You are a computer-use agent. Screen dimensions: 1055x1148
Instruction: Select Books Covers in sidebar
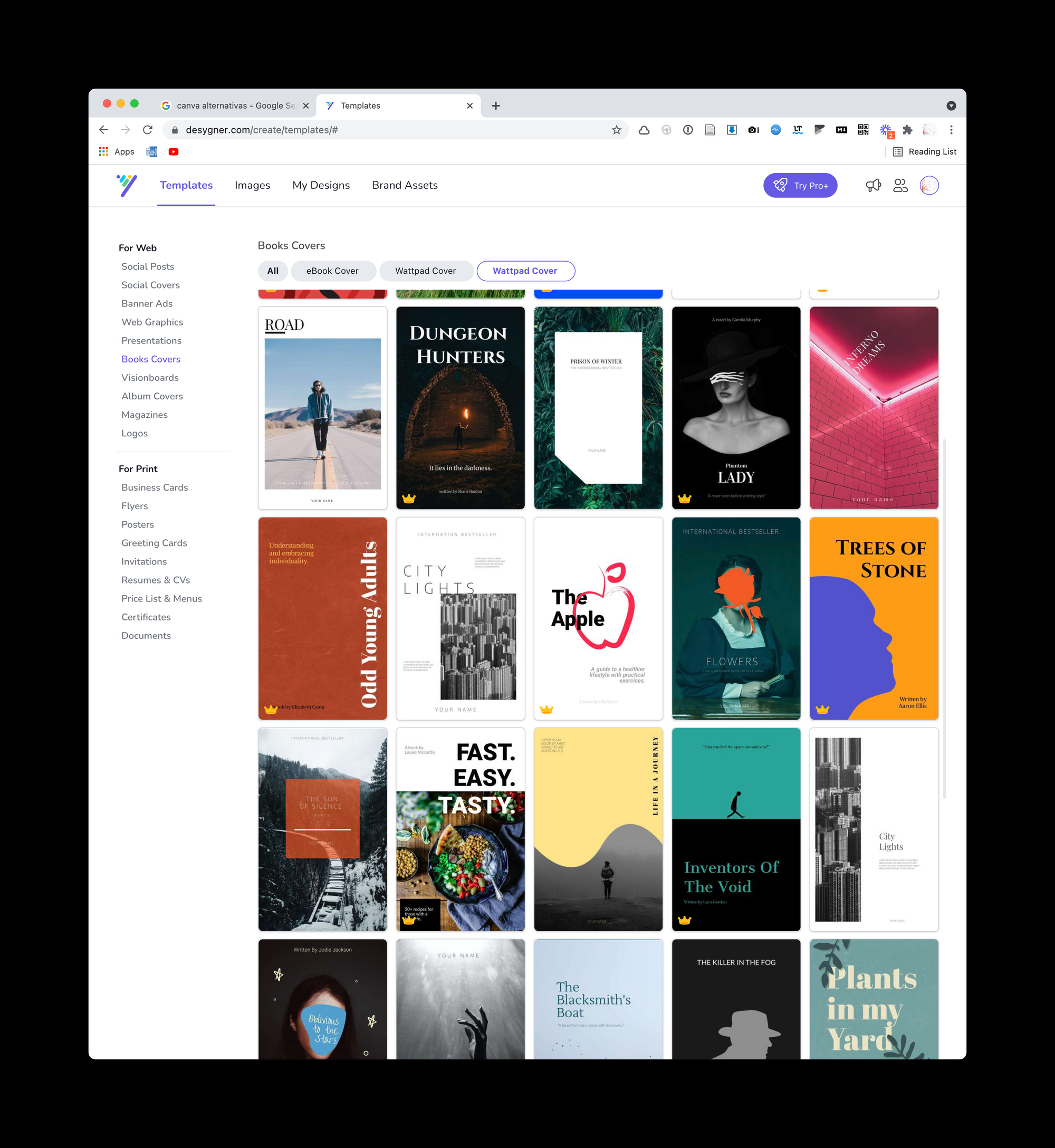151,359
